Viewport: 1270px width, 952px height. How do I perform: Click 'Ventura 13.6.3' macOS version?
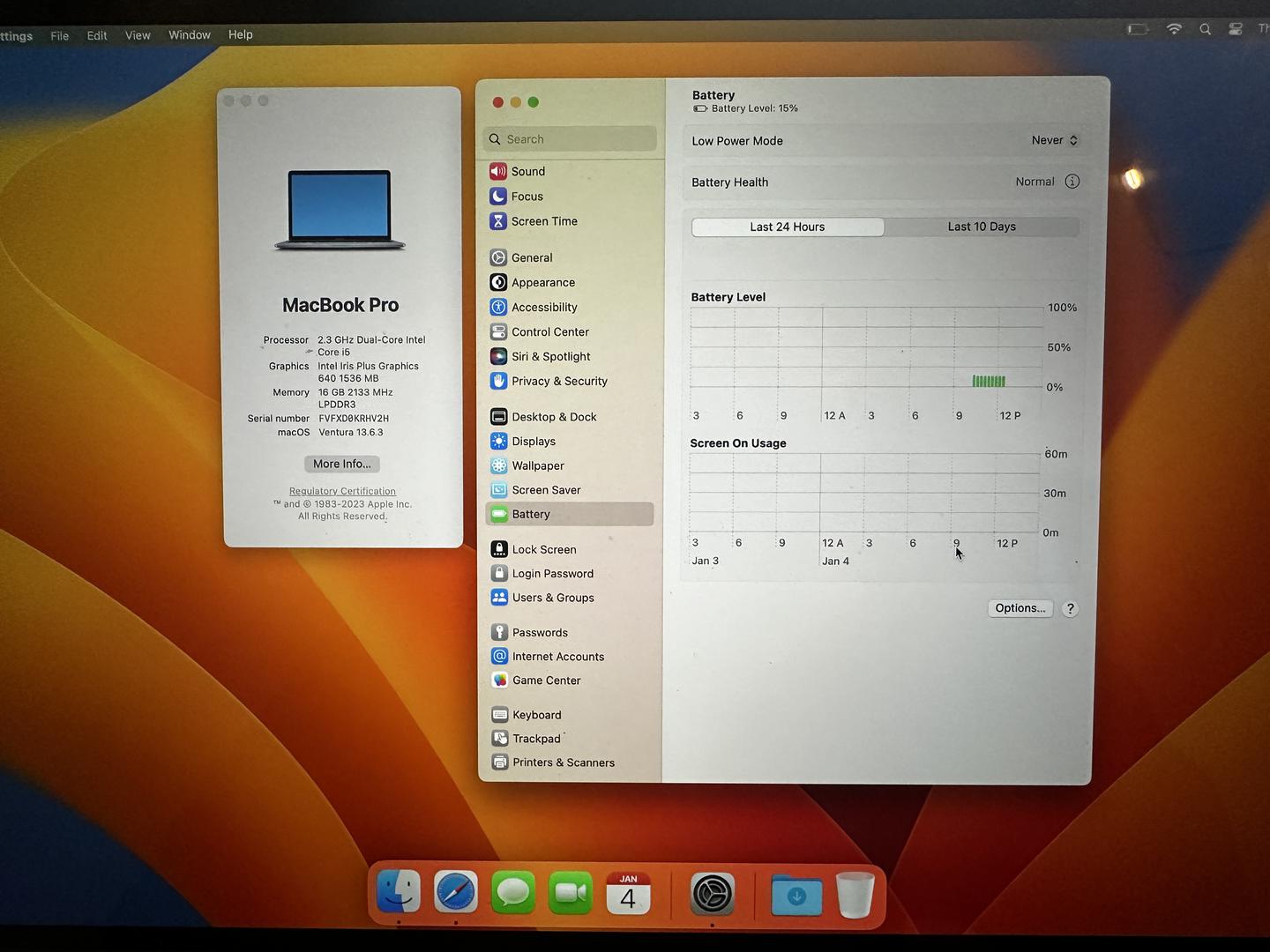click(x=351, y=432)
